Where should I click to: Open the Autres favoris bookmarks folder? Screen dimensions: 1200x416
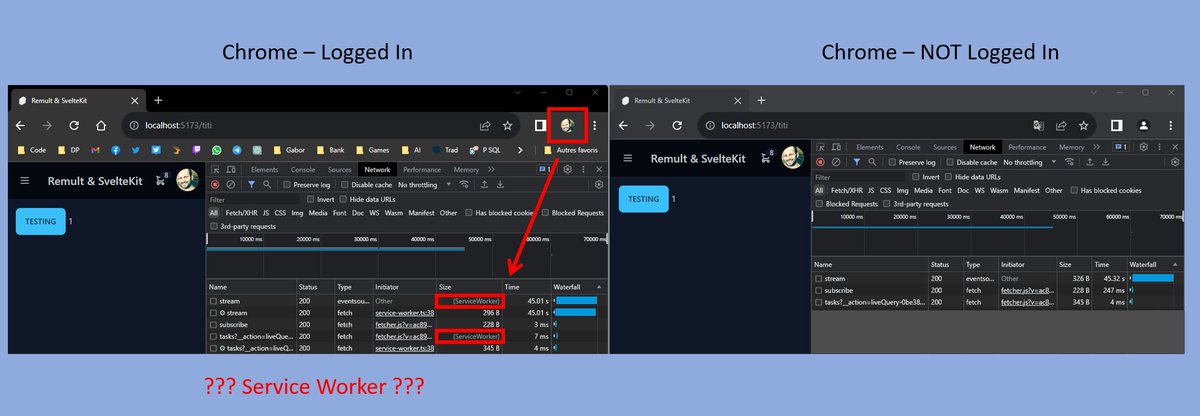(x=569, y=150)
